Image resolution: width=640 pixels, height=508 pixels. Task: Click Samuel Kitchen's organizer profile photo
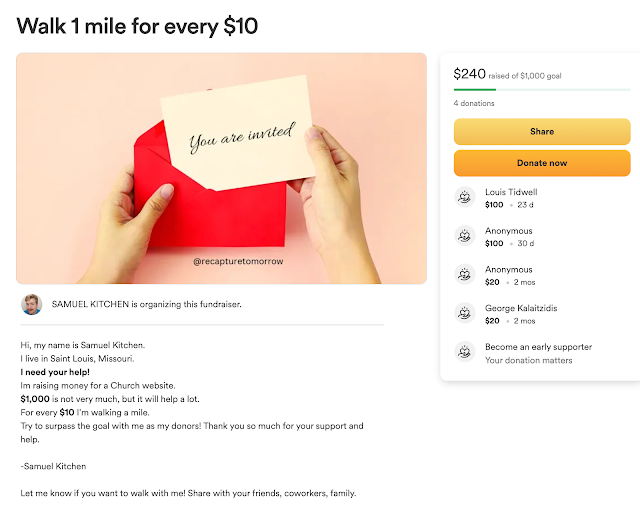tap(31, 304)
